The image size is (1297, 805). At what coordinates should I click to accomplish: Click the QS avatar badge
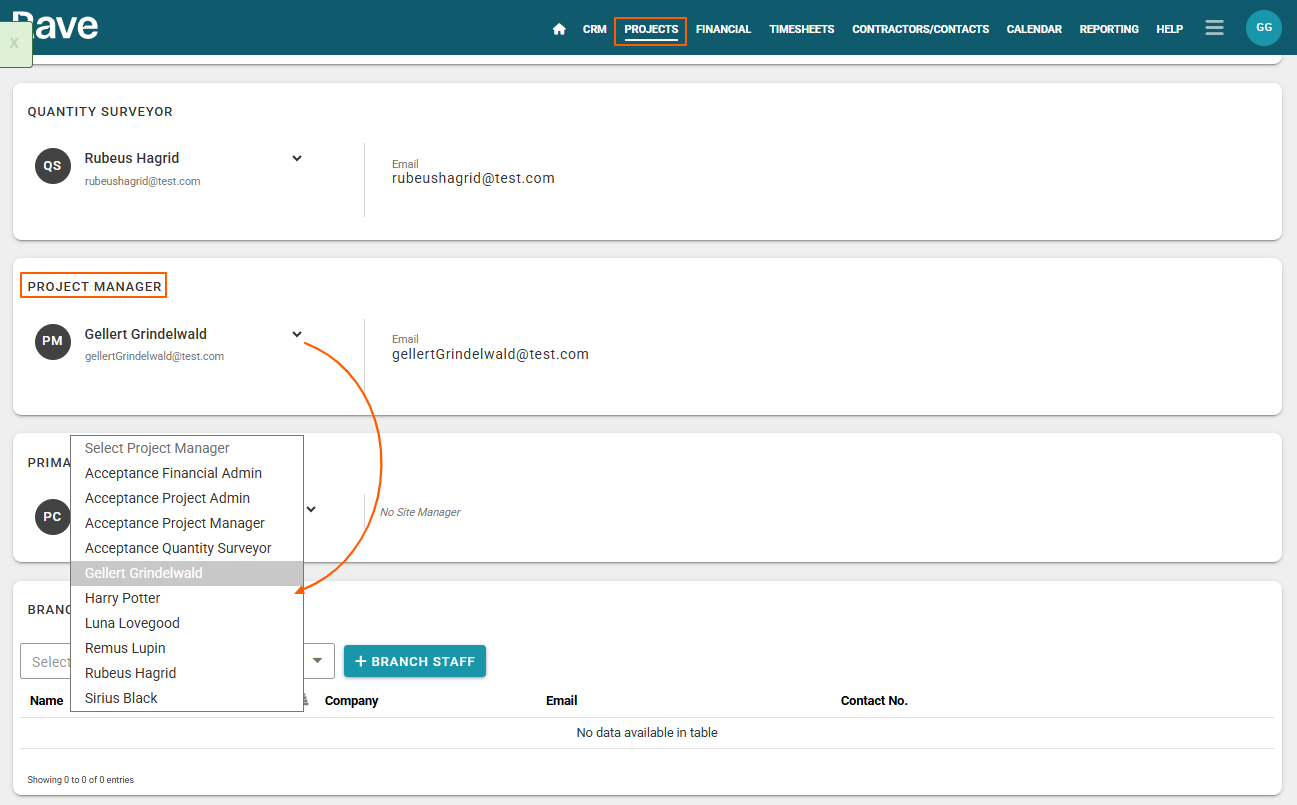(x=53, y=166)
